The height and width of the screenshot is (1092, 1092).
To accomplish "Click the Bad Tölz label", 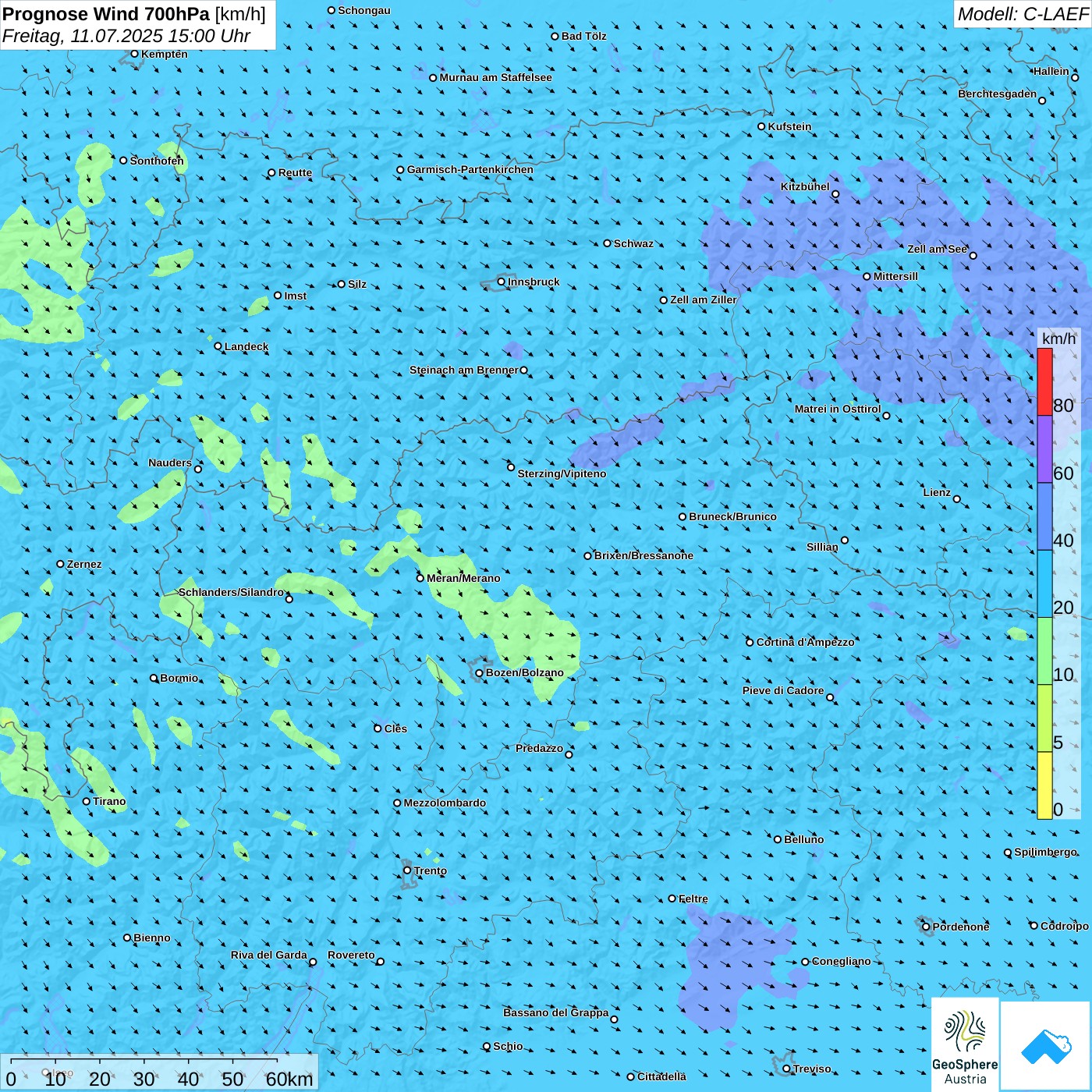I will [x=584, y=36].
